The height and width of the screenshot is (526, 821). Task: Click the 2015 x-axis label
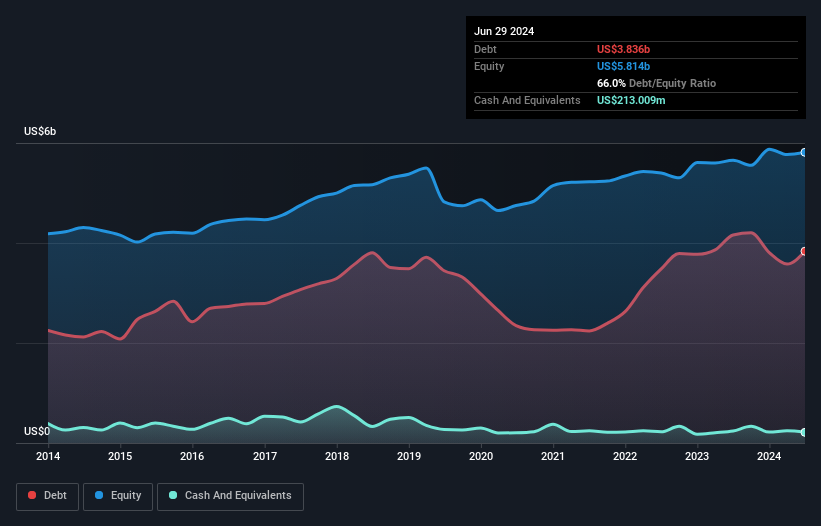tap(120, 456)
